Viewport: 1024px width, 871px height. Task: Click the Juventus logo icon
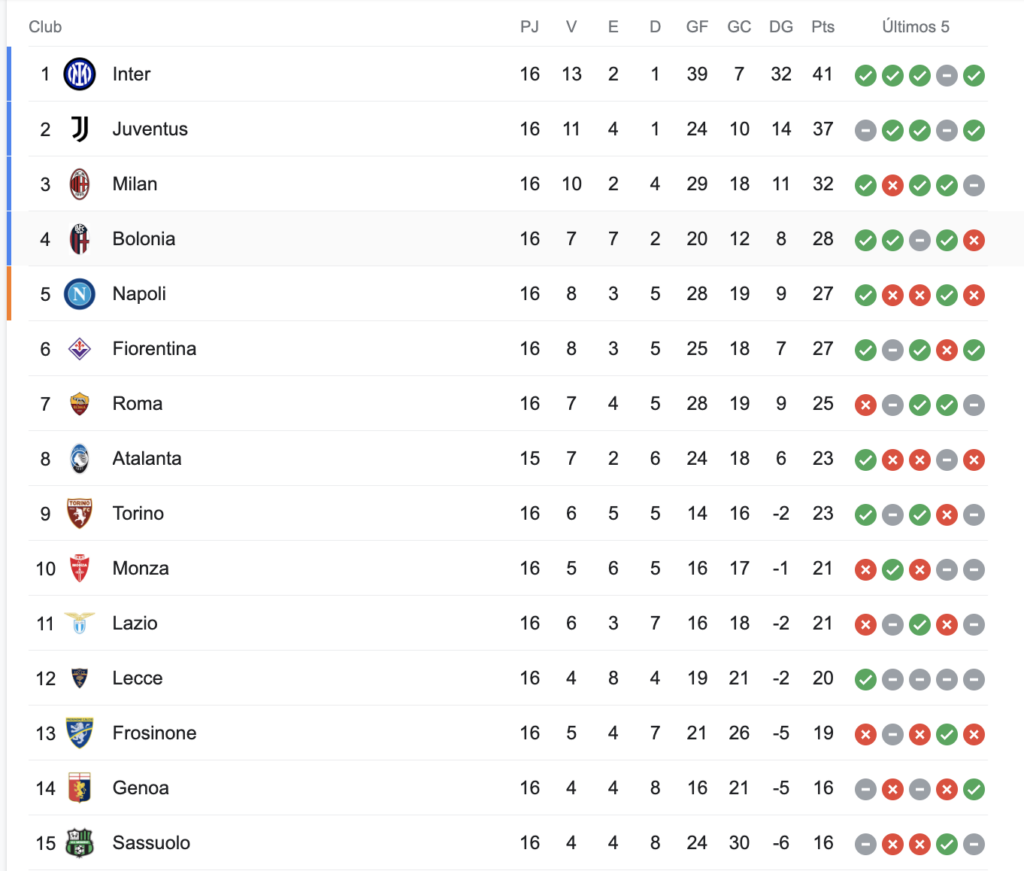(80, 129)
